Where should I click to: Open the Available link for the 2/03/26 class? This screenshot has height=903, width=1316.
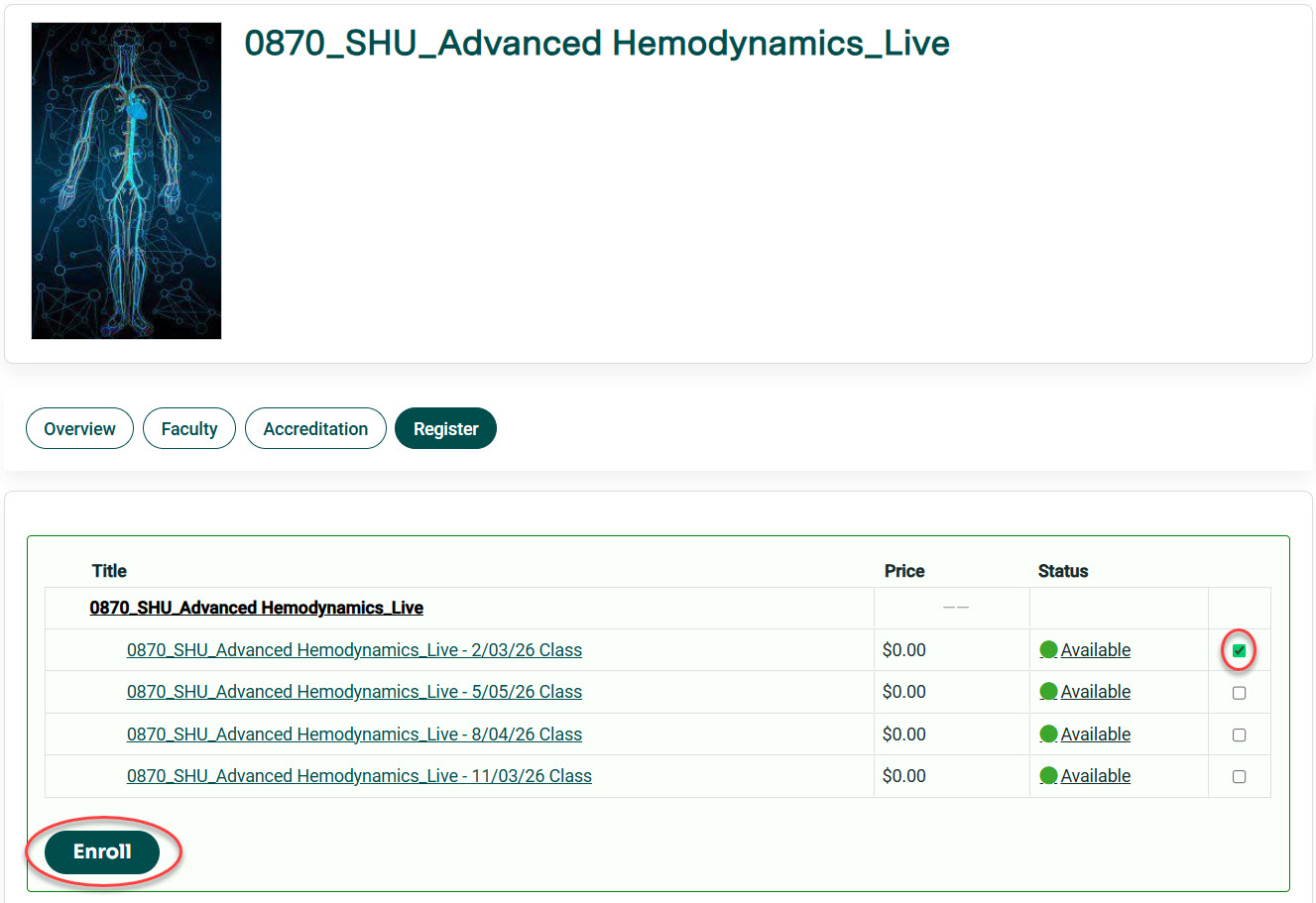(1096, 649)
